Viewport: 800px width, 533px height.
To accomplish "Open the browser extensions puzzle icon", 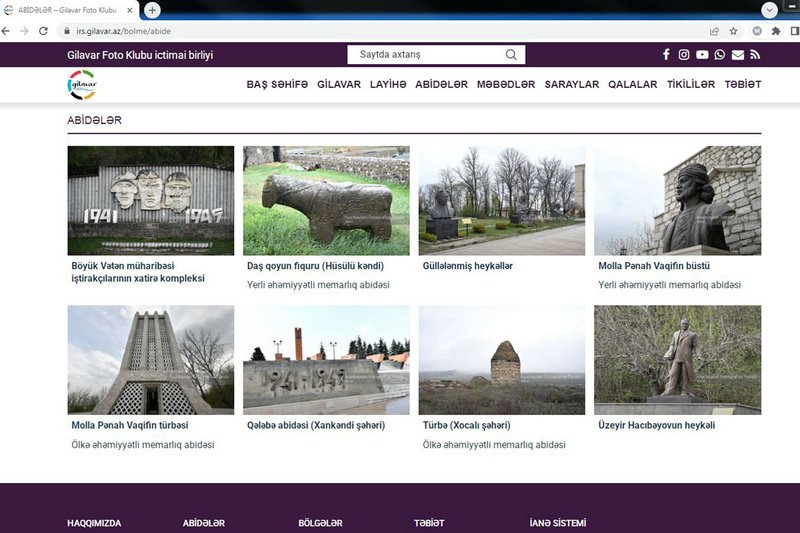I will tap(777, 31).
